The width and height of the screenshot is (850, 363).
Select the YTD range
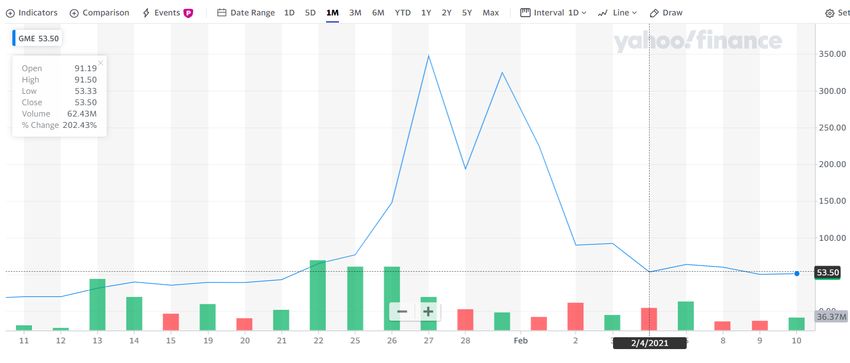coord(402,12)
